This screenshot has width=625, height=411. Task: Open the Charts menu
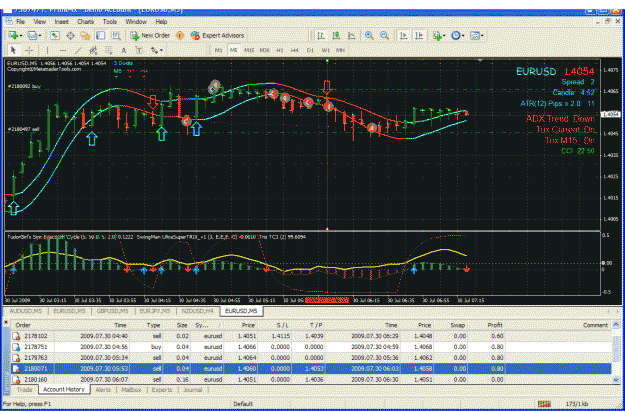[x=86, y=22]
